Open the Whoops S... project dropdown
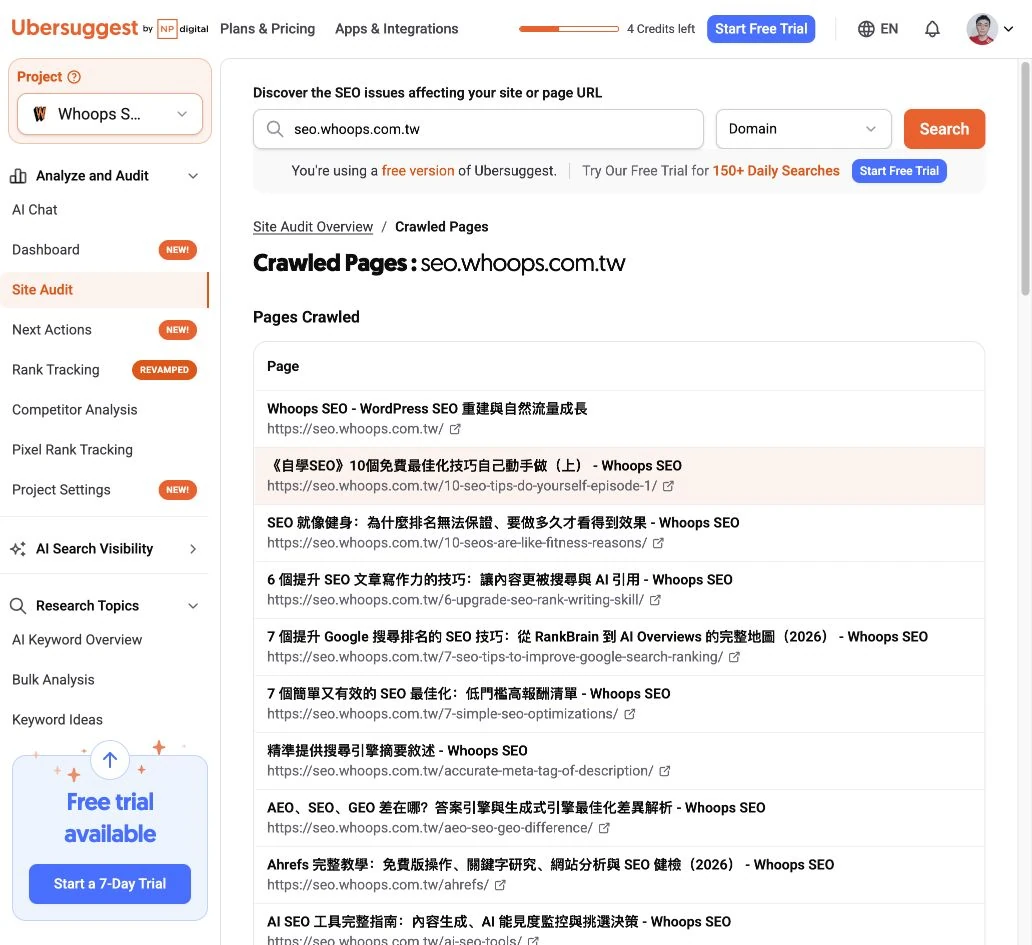 [x=110, y=114]
